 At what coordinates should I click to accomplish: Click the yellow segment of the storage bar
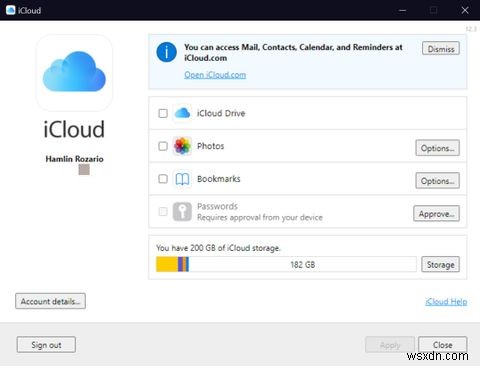pos(167,264)
